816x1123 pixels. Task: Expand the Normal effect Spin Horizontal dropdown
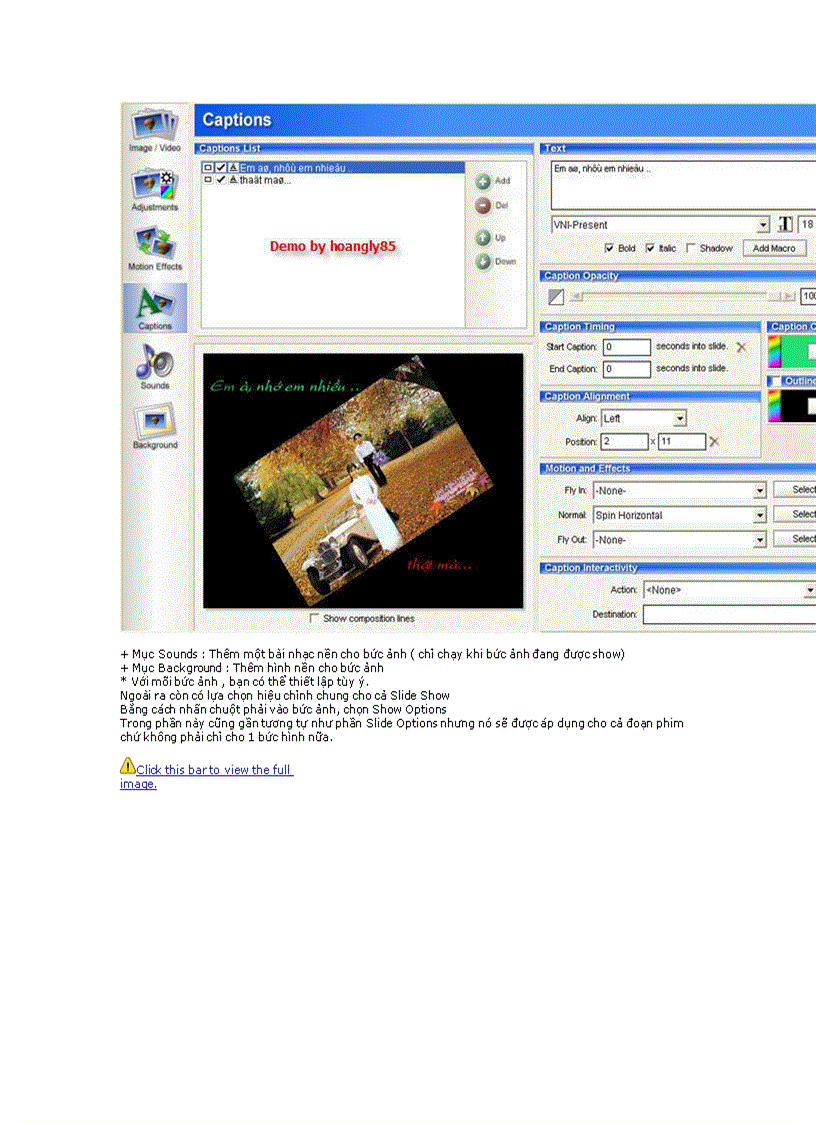point(762,514)
